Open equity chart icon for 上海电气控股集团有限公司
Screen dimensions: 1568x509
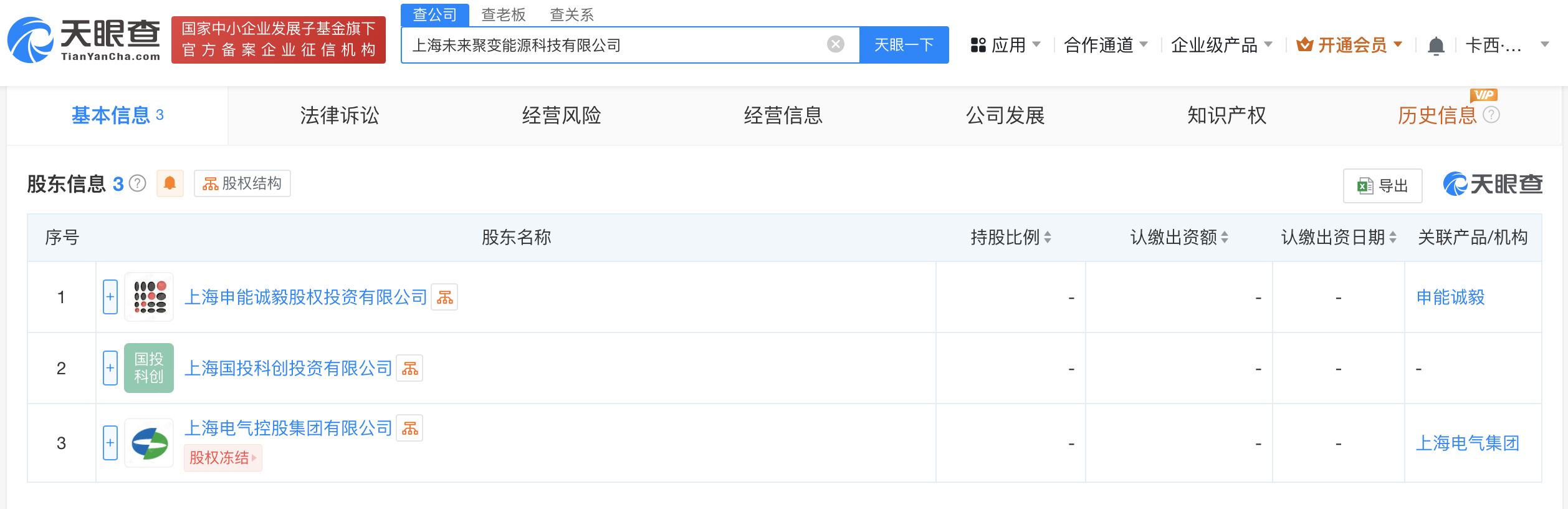pyautogui.click(x=409, y=429)
